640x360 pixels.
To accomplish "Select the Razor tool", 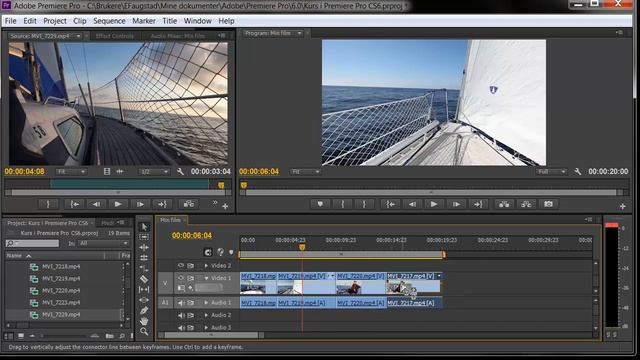I will (x=144, y=279).
